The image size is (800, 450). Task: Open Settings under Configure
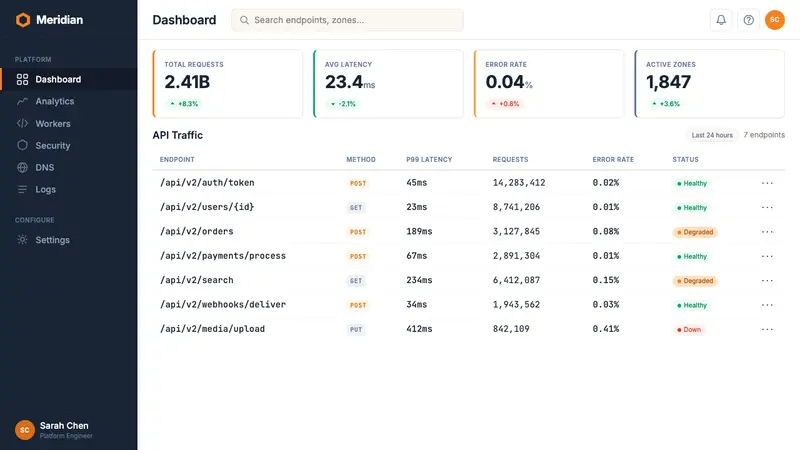click(x=68, y=240)
